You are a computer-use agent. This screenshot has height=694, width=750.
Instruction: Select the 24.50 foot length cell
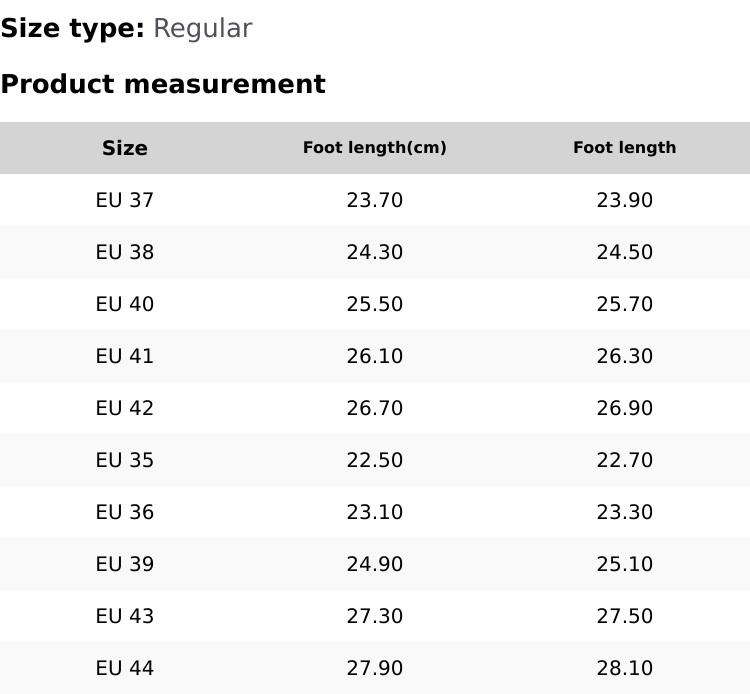625,252
